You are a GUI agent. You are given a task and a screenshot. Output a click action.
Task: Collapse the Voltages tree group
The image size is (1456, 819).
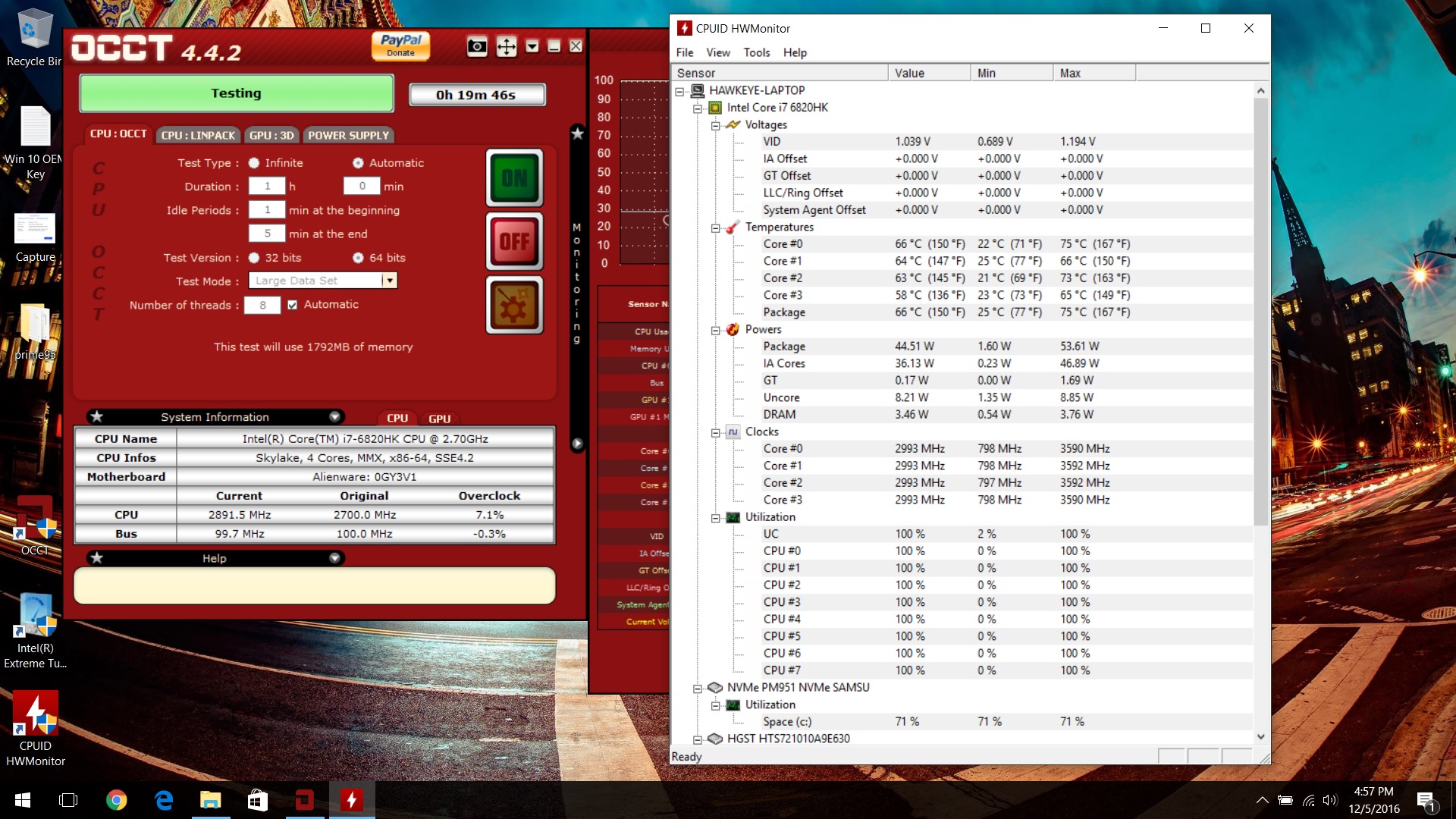point(715,125)
